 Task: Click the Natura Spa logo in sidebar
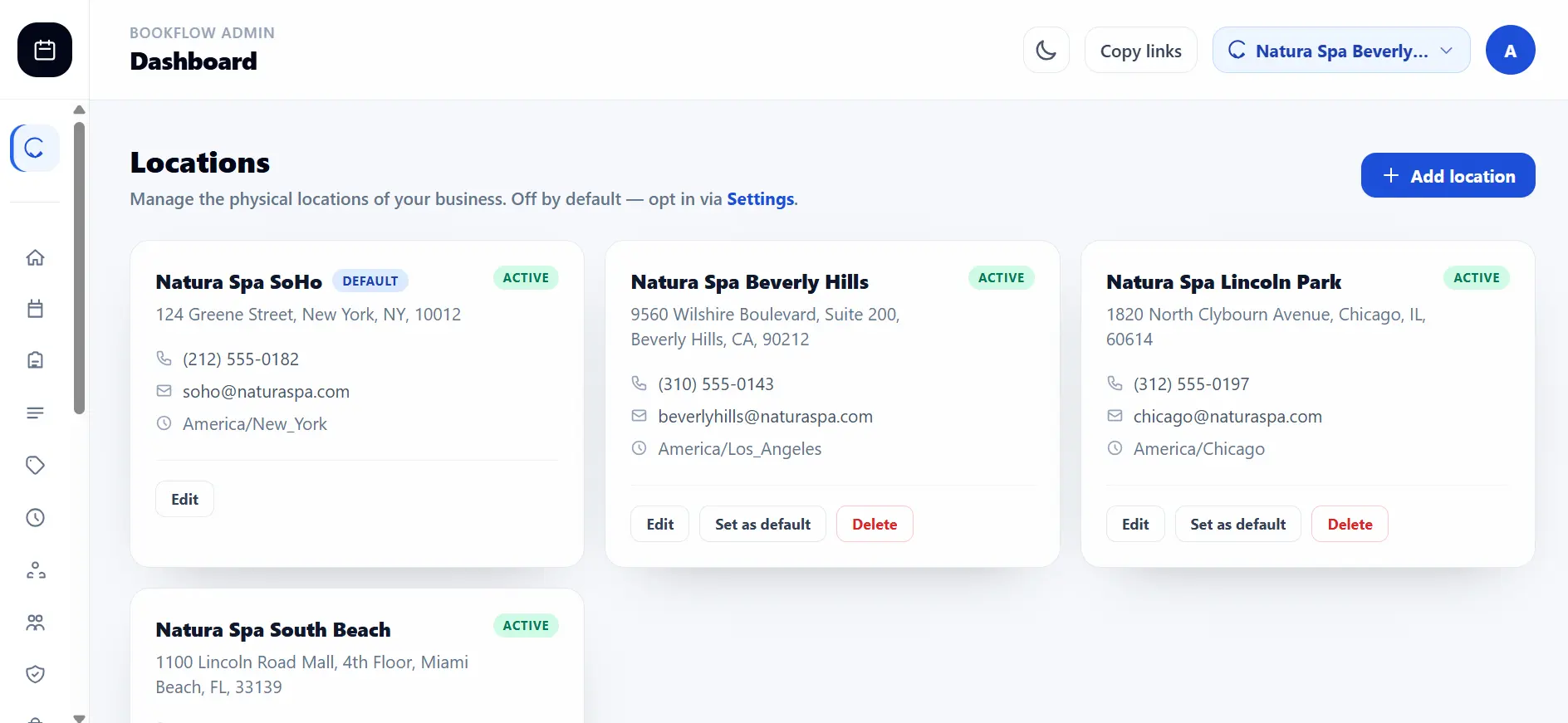[x=35, y=149]
